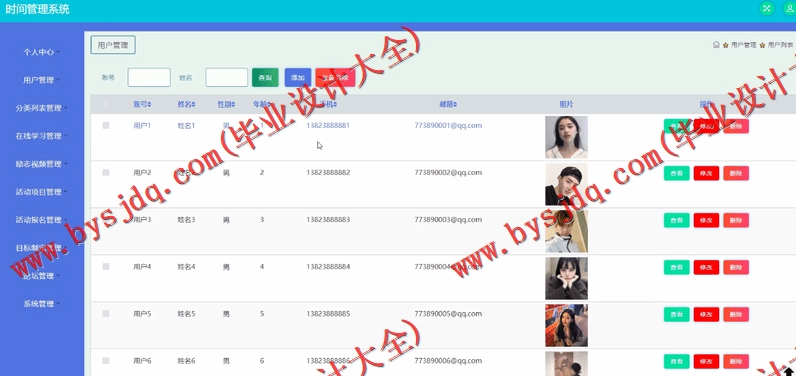Click 查看 button for 用户5

click(x=676, y=315)
